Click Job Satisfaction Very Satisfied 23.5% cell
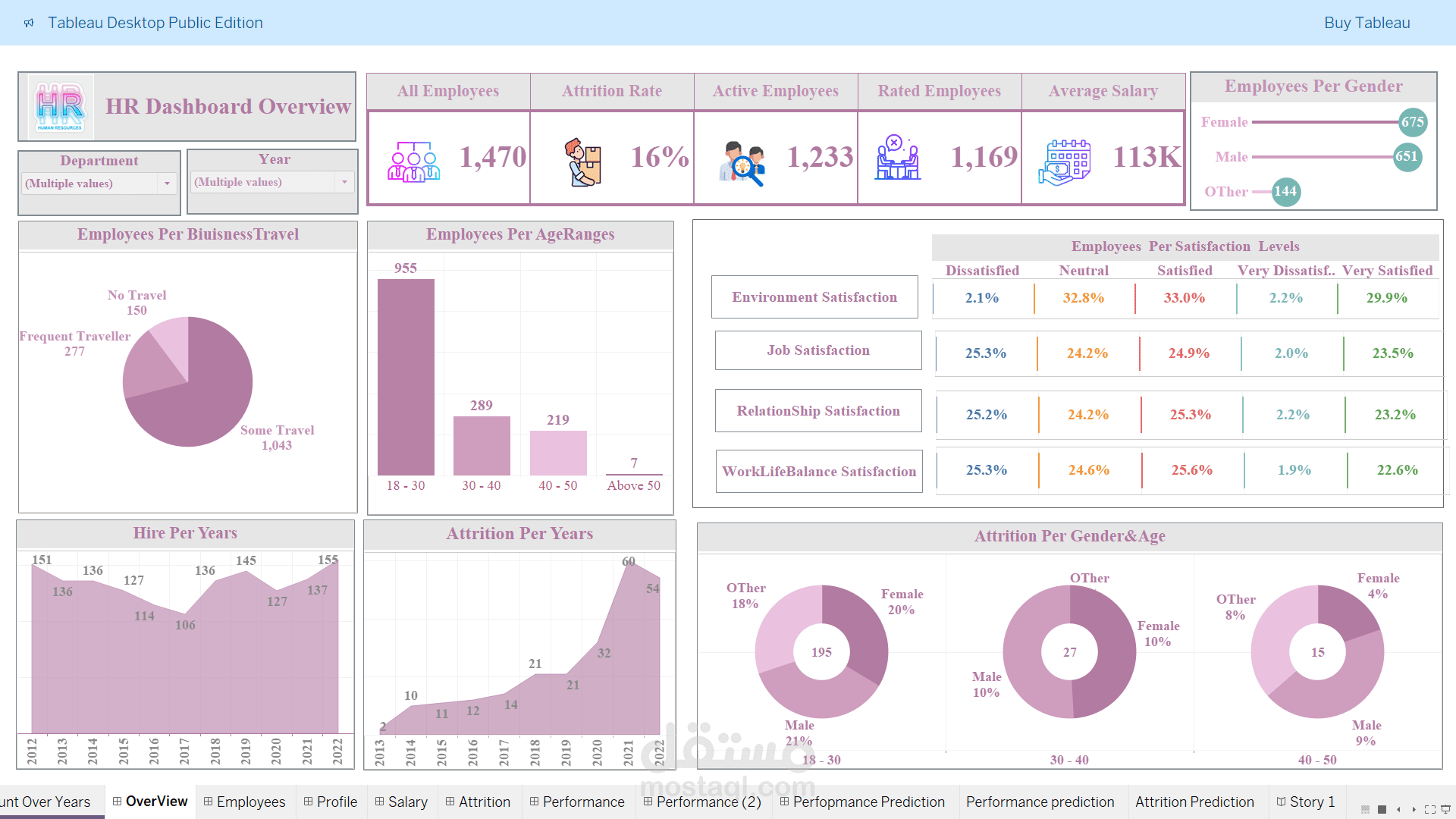The image size is (1456, 819). pos(1393,353)
